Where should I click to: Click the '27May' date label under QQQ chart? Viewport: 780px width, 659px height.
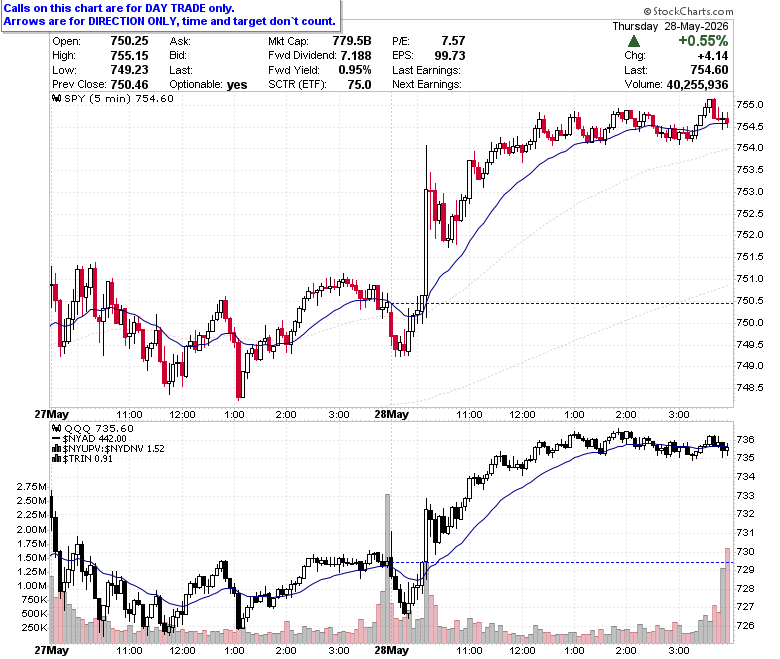click(x=52, y=650)
